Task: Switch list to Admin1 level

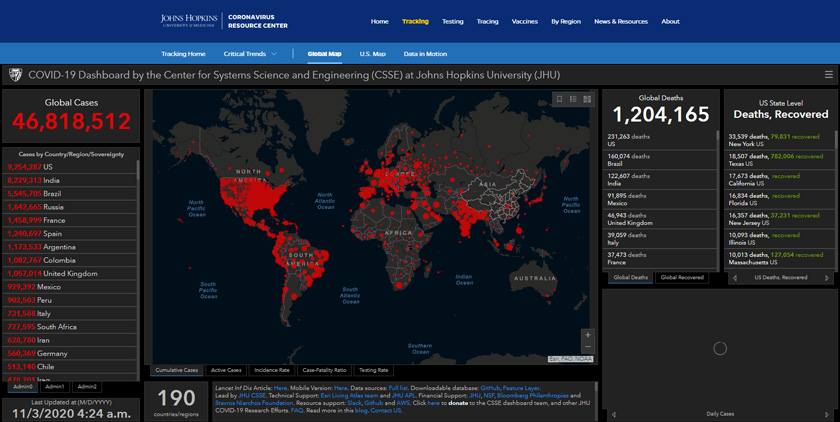Action: coord(54,387)
